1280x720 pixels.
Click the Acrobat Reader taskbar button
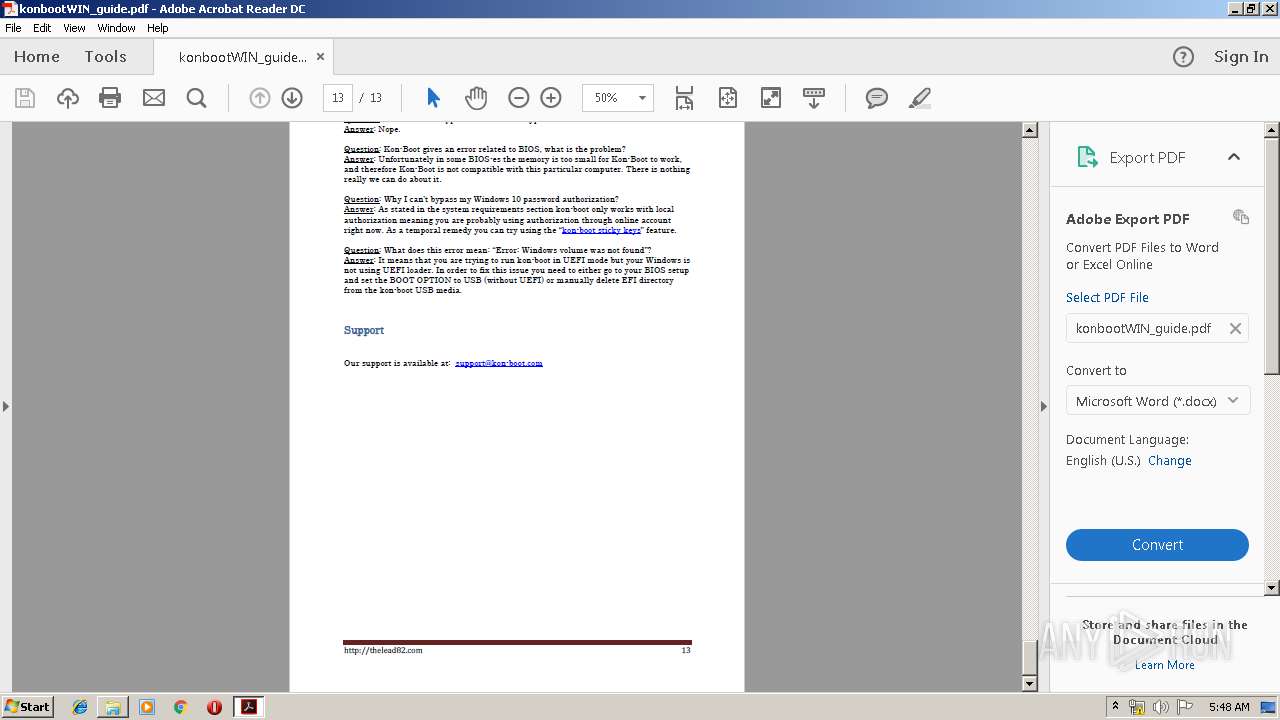248,707
